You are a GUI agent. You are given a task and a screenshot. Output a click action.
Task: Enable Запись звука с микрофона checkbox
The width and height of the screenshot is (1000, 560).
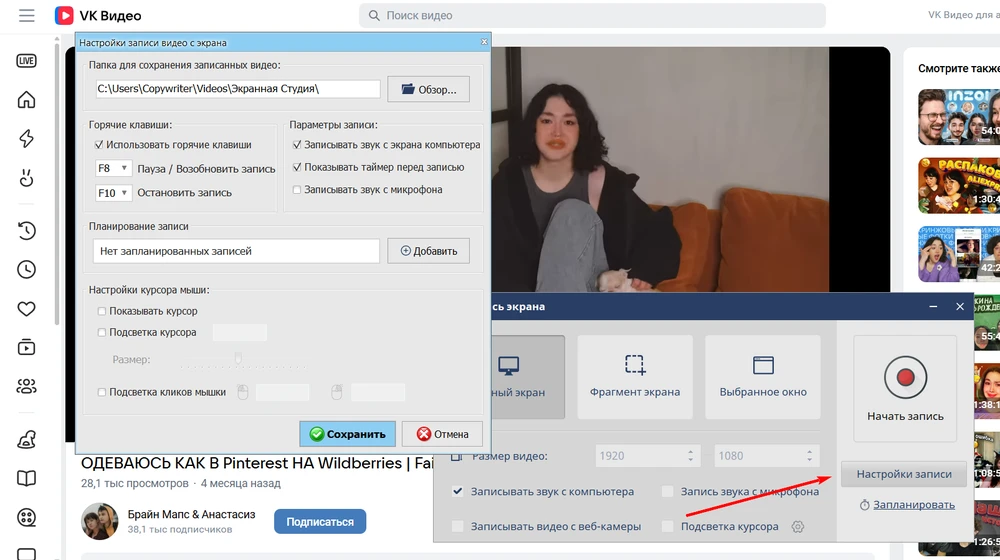point(667,492)
